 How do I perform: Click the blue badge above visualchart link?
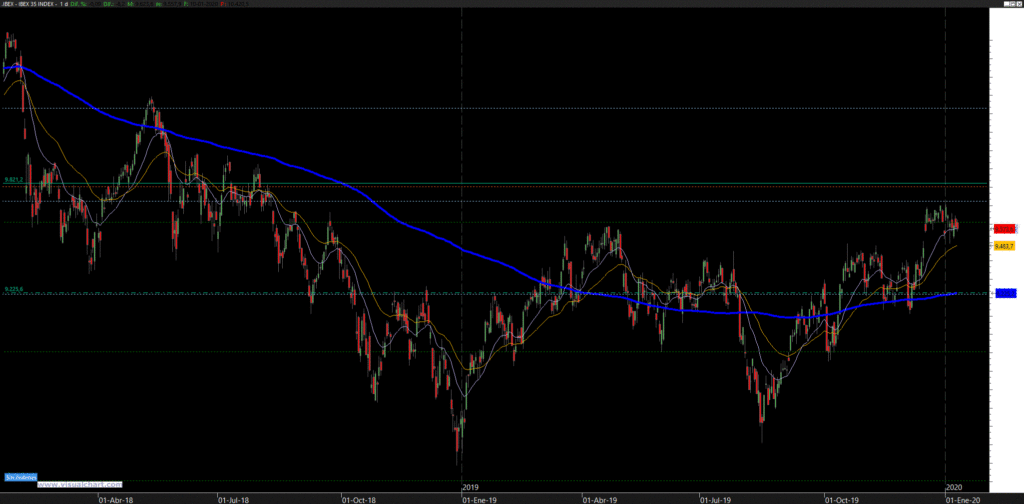point(21,477)
